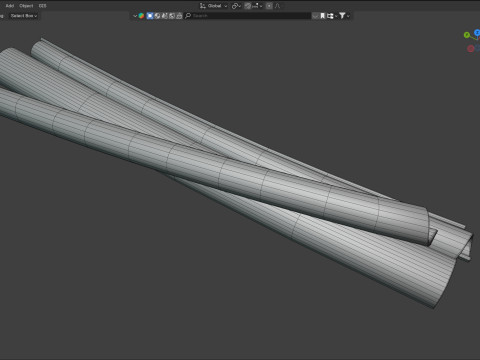The image size is (480, 360).
Task: Open the Add menu
Action: tap(10, 6)
